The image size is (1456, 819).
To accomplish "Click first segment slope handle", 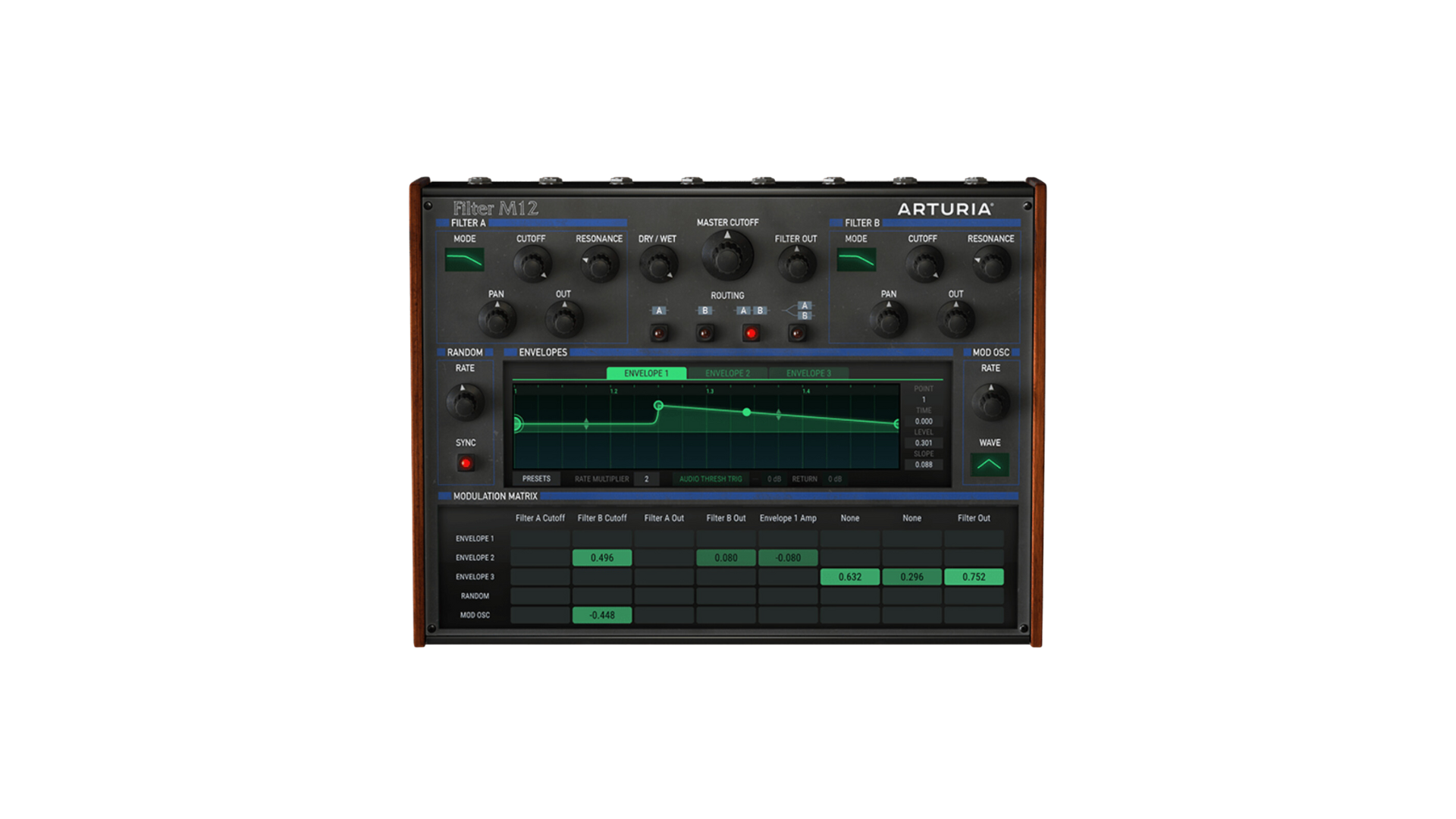I will (x=586, y=424).
